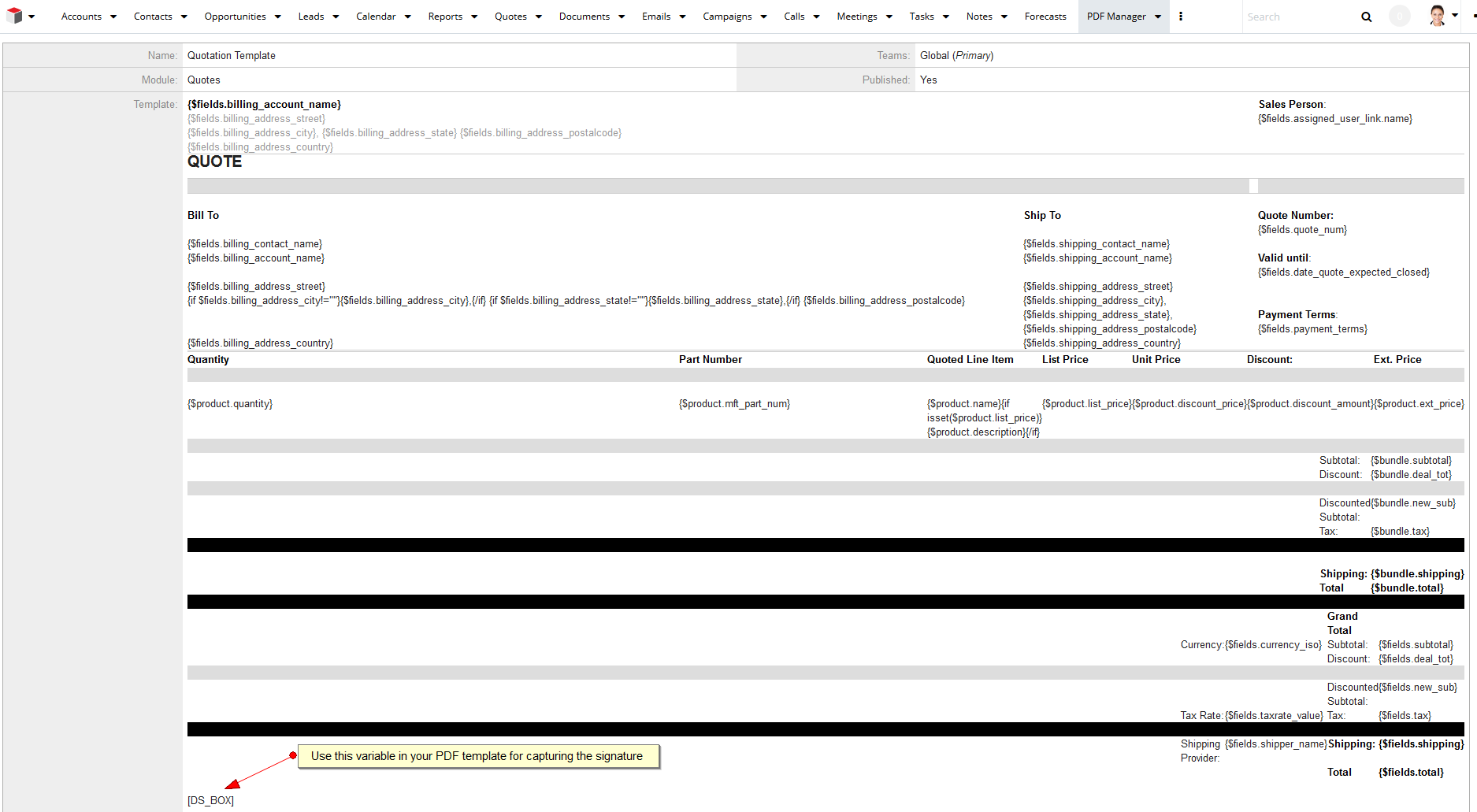Screen dimensions: 1477x812
Task: Click the {$fields.currency_iso} variable
Action: [x=1273, y=645]
